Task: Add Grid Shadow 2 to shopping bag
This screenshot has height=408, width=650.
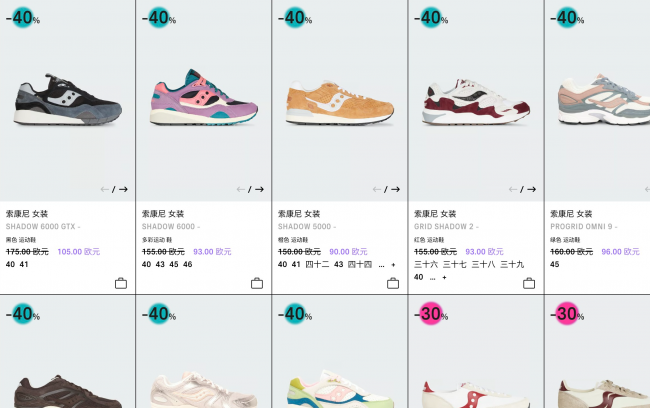Action: 529,283
